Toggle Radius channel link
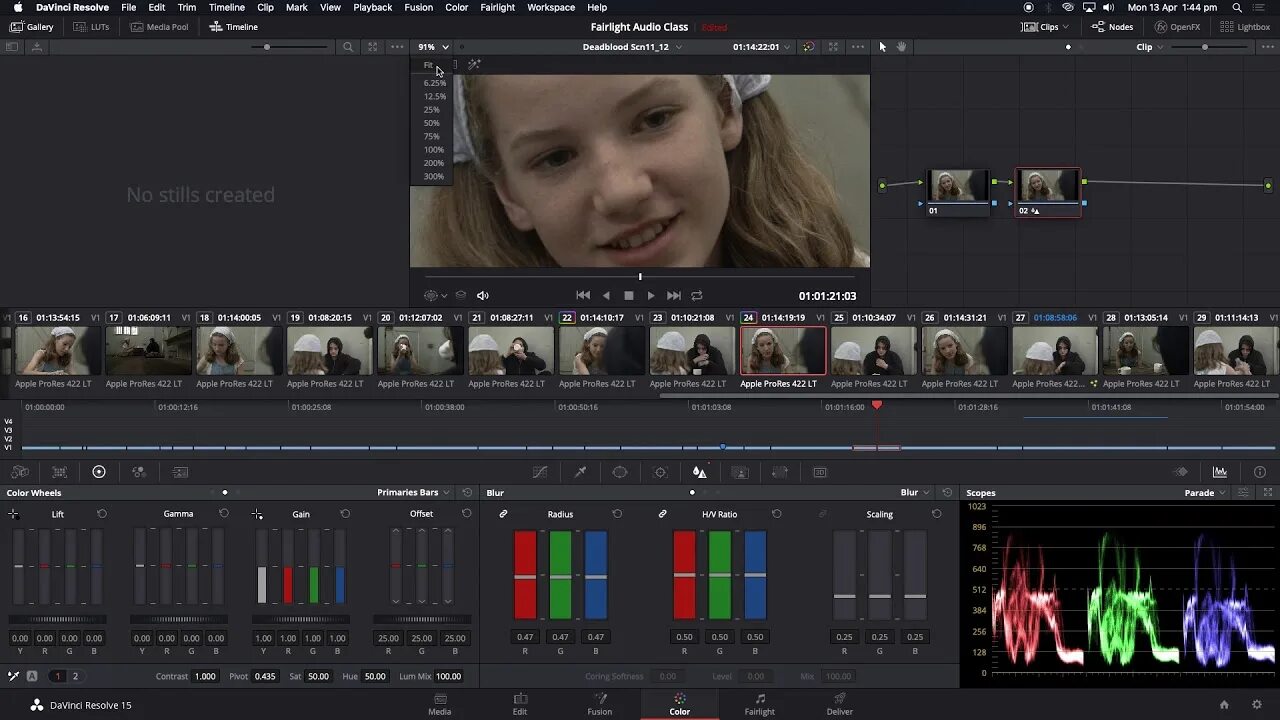Screen dimensions: 1280x720 [x=504, y=514]
